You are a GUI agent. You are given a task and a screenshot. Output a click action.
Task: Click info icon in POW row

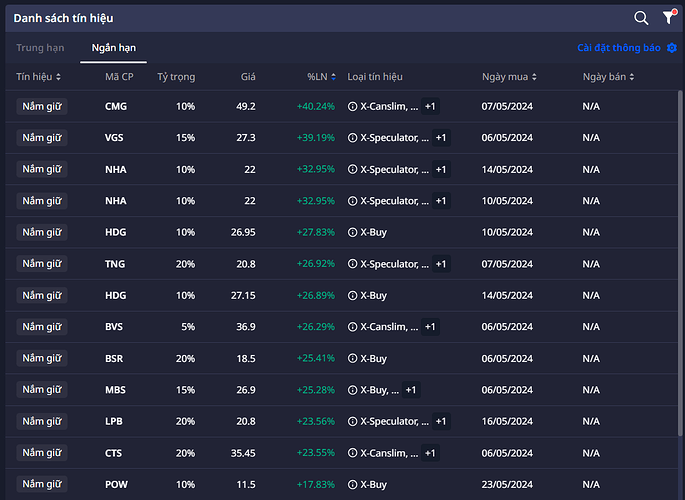pos(352,484)
